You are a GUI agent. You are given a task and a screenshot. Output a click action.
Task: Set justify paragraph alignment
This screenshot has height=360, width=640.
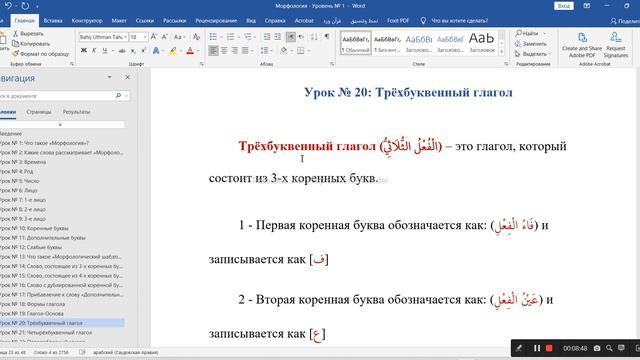[x=245, y=51]
